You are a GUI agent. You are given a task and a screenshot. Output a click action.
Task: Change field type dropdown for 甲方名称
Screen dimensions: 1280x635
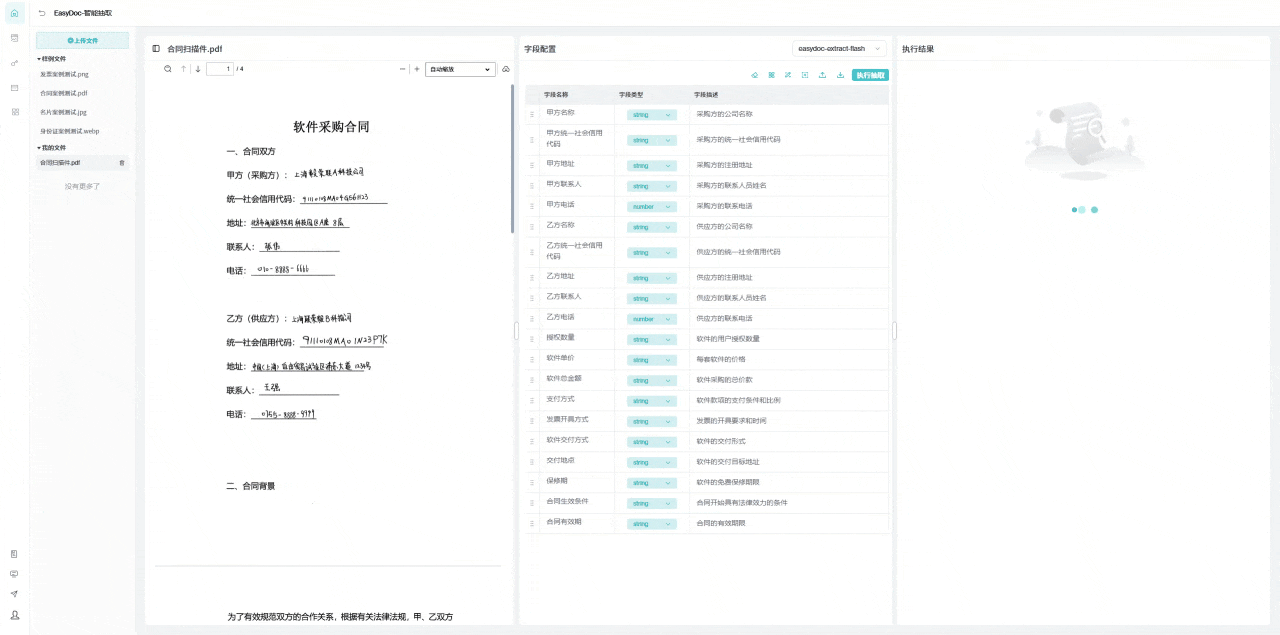(651, 114)
